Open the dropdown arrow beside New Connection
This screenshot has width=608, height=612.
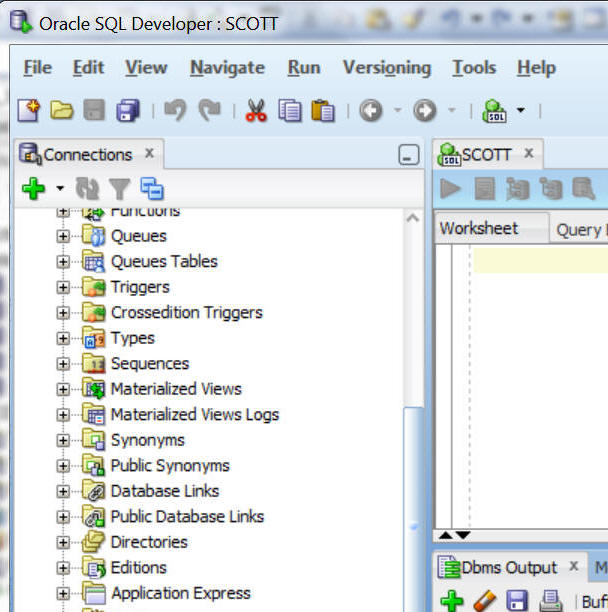pos(60,188)
